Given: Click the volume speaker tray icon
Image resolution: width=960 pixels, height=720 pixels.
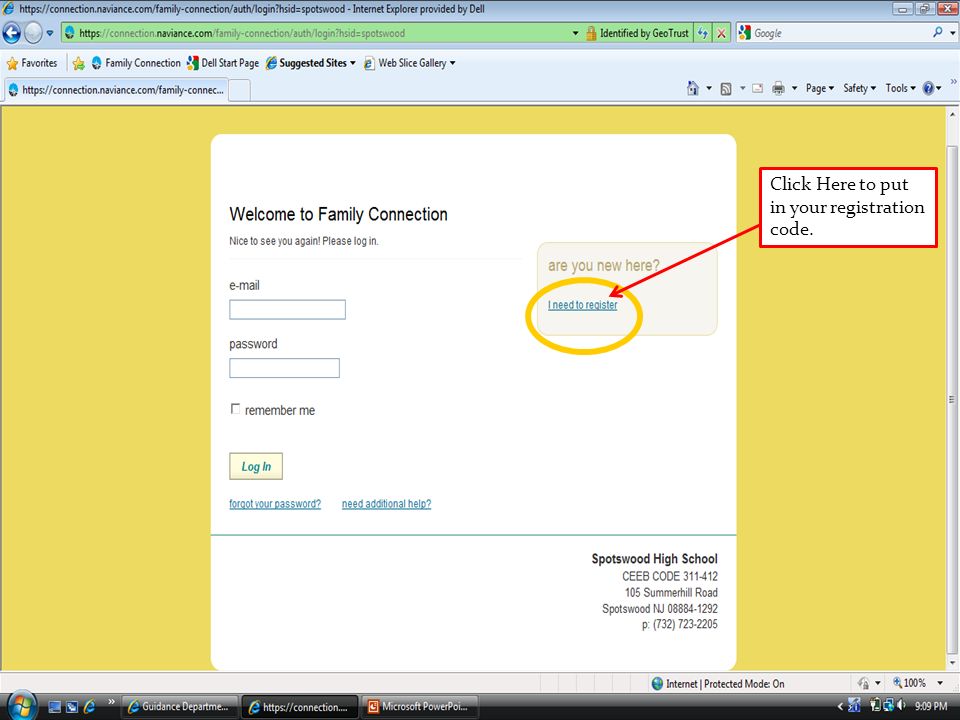Looking at the screenshot, I should click(901, 706).
